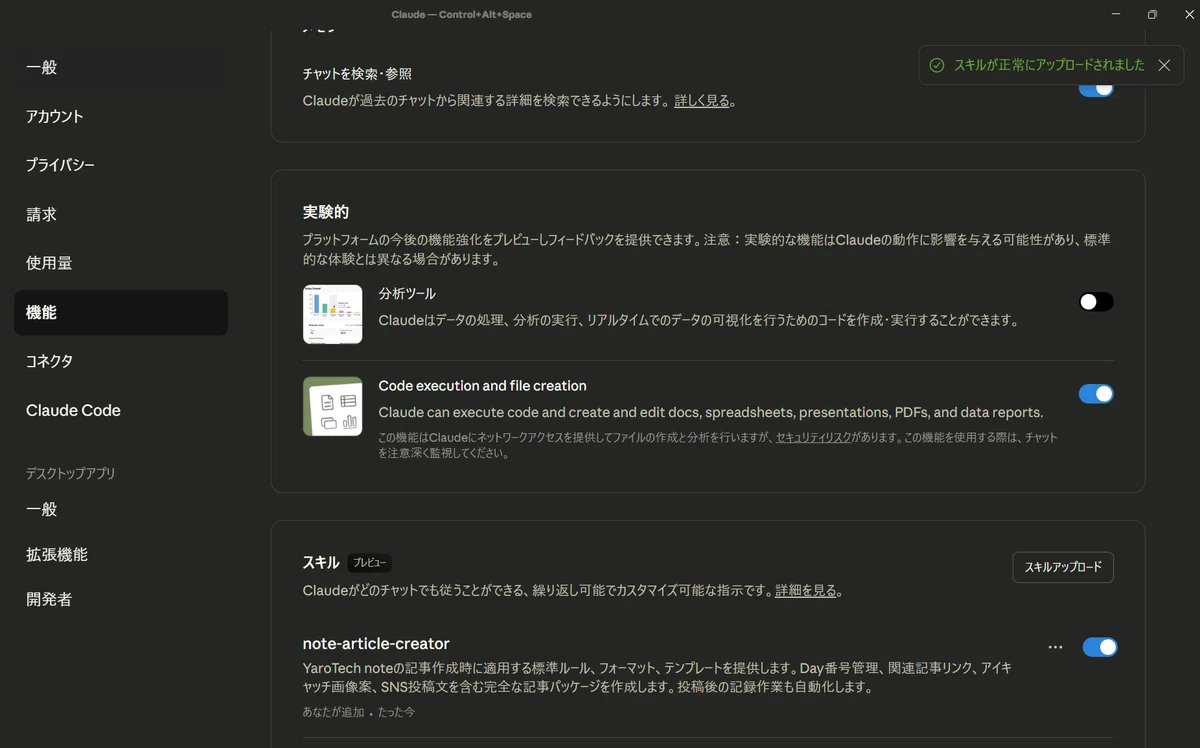Open コネクタ settings
Image resolution: width=1200 pixels, height=748 pixels.
tap(121, 361)
